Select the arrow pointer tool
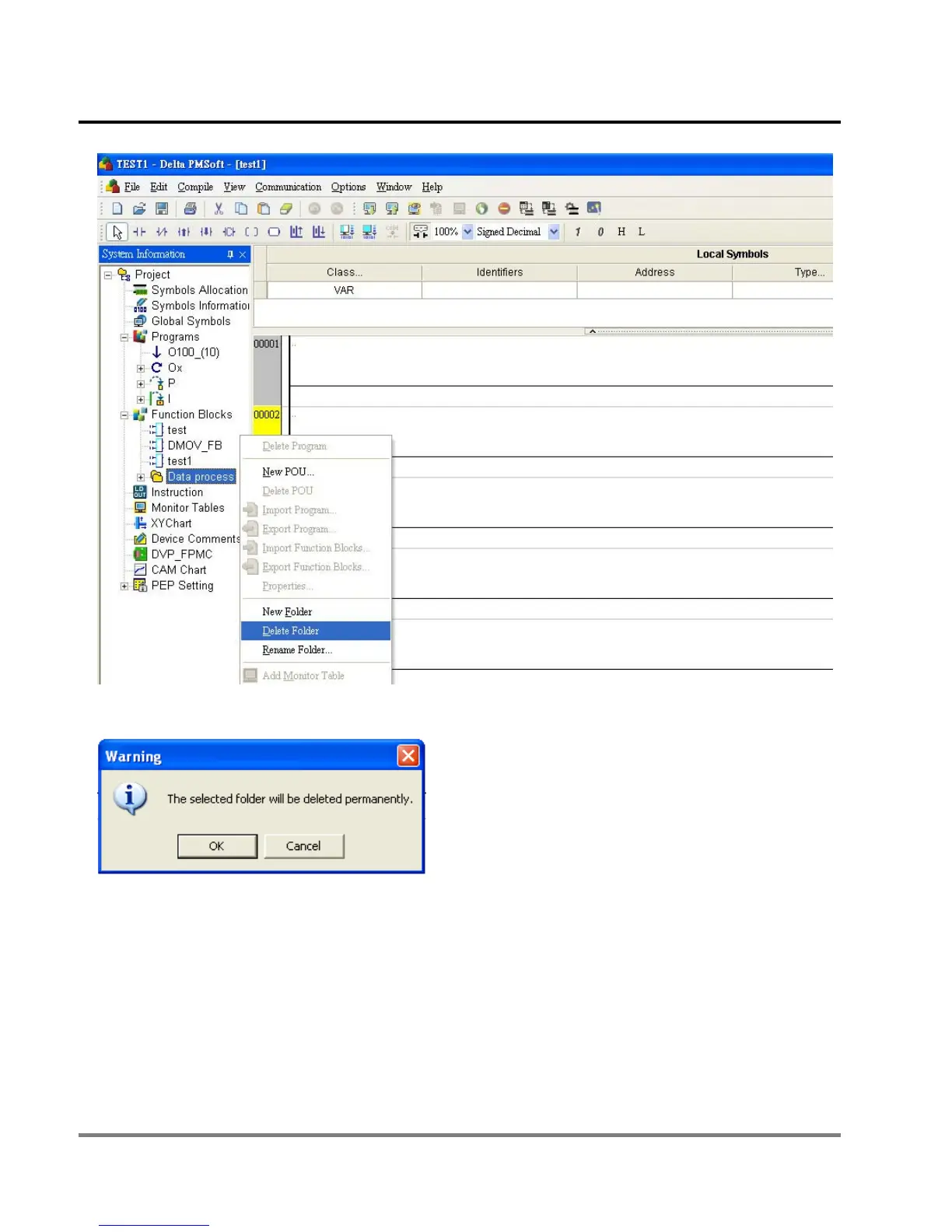 pos(117,232)
